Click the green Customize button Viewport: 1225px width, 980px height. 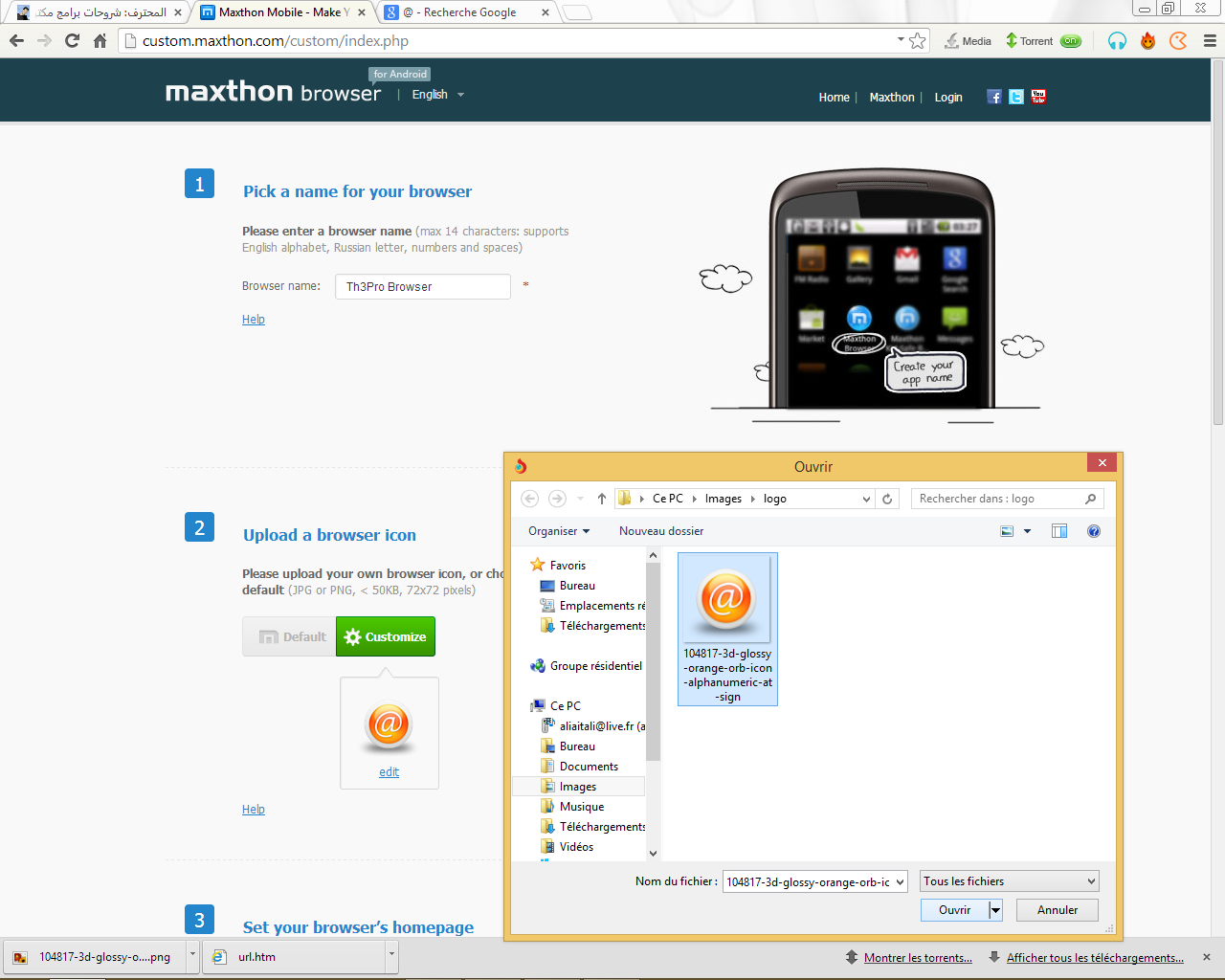tap(386, 636)
